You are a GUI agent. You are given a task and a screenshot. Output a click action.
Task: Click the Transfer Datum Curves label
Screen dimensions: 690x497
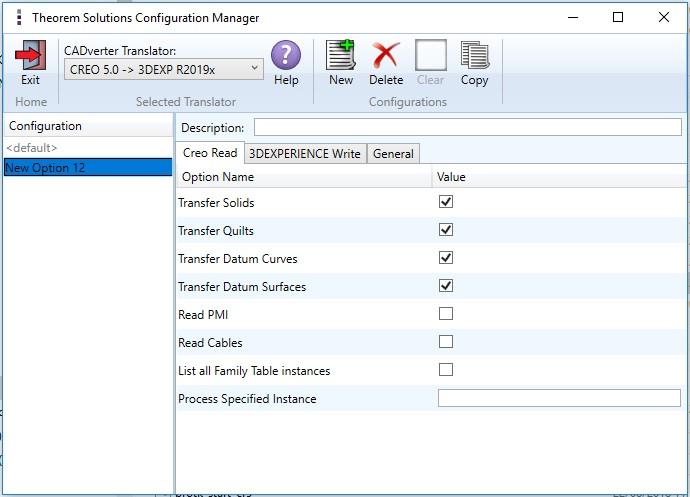pos(238,259)
